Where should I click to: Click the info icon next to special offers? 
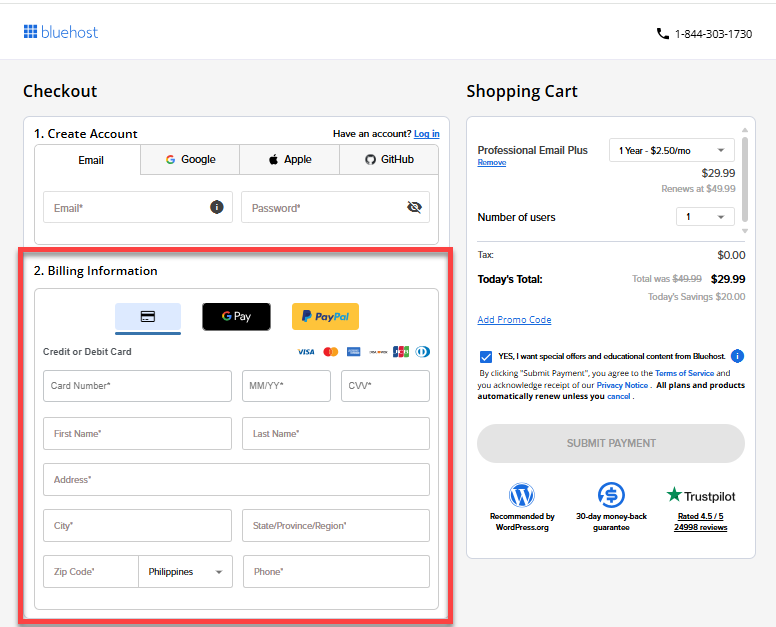pos(737,356)
